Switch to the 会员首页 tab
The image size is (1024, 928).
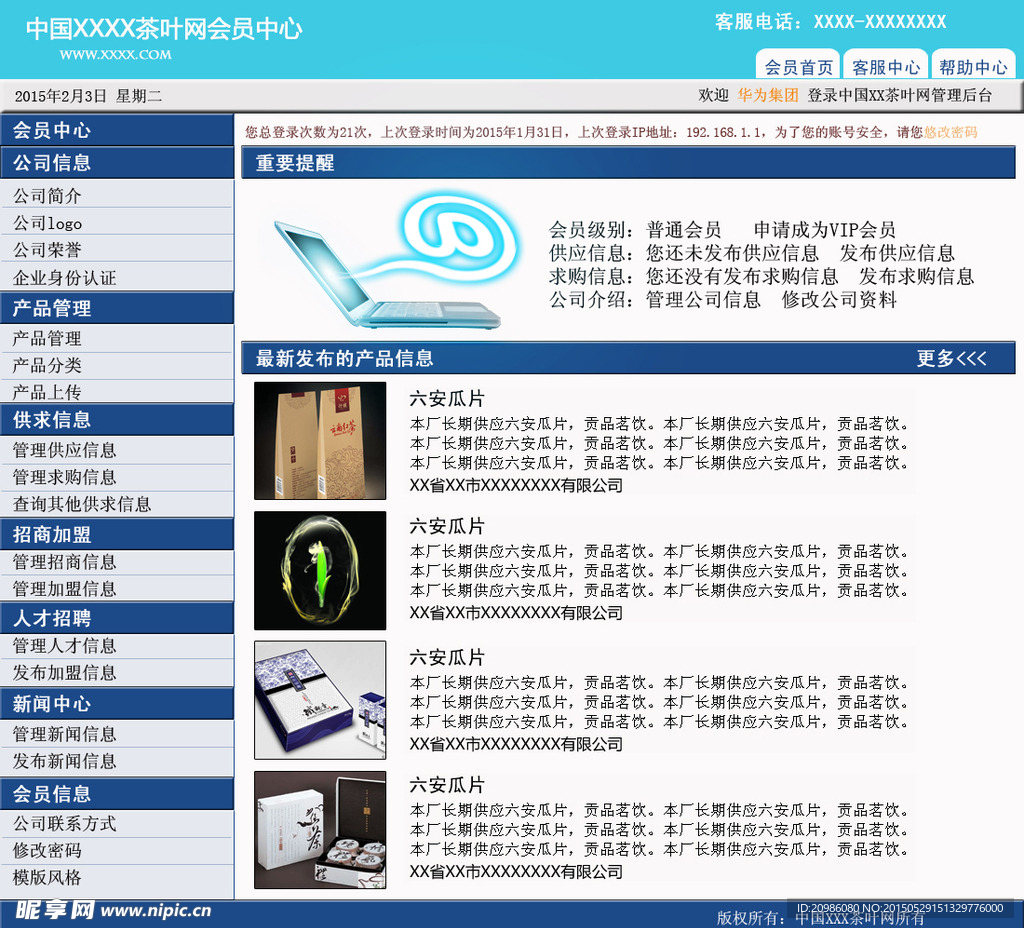(x=798, y=67)
